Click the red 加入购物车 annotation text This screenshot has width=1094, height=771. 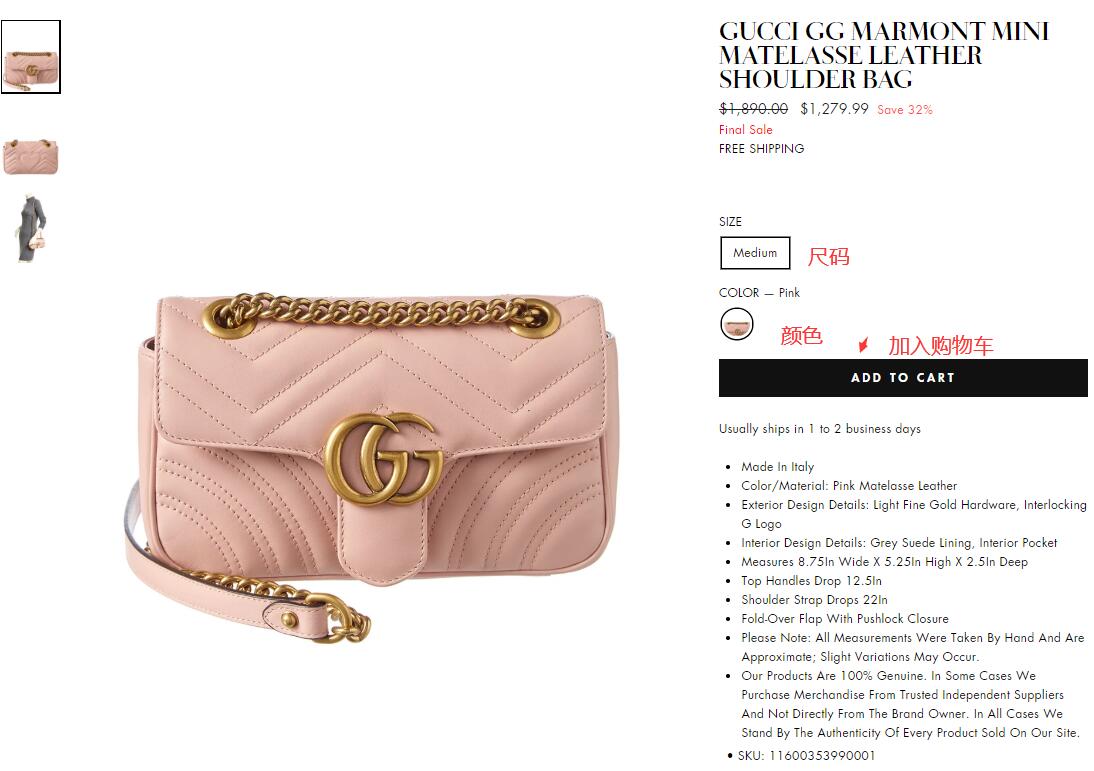click(940, 345)
